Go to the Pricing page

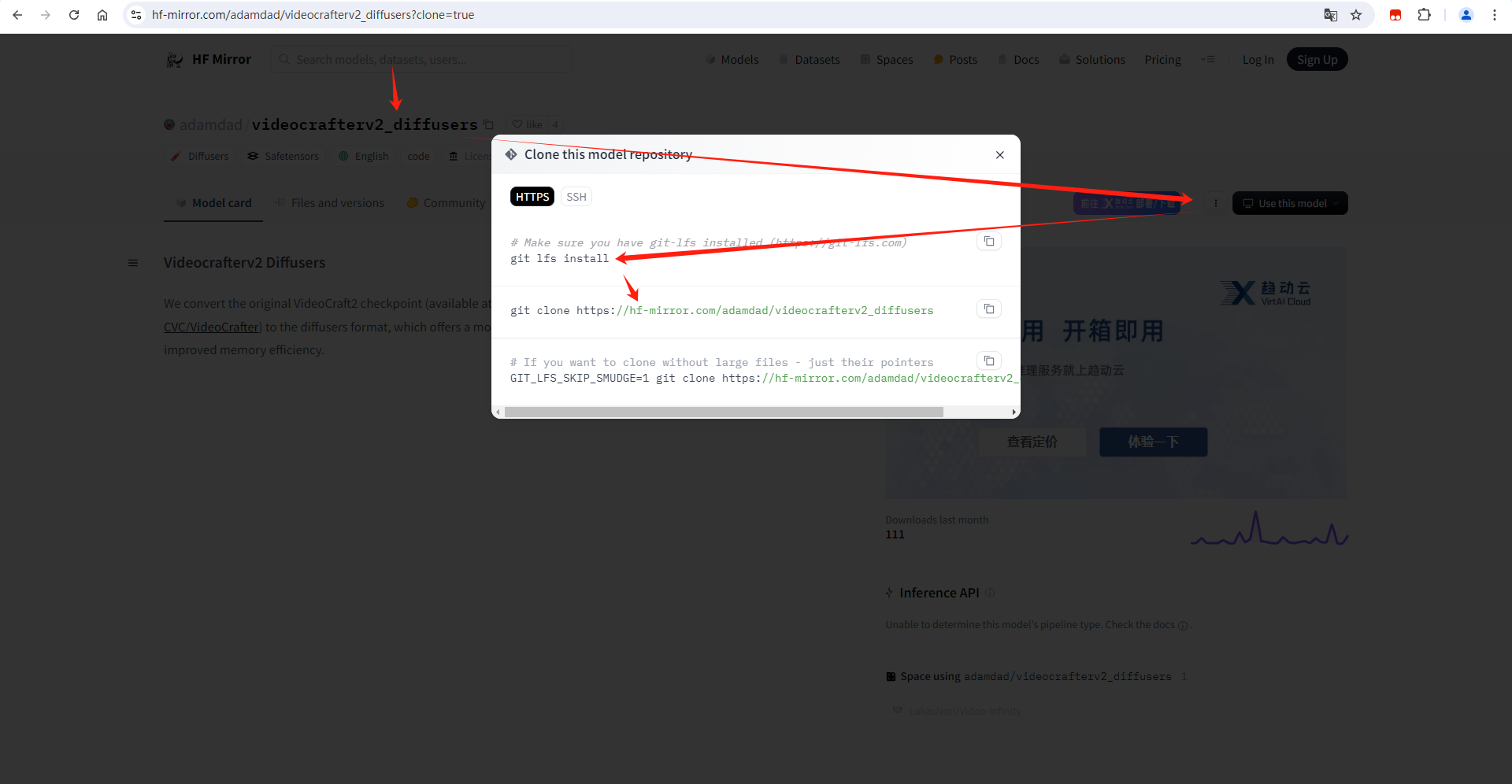pos(1162,60)
